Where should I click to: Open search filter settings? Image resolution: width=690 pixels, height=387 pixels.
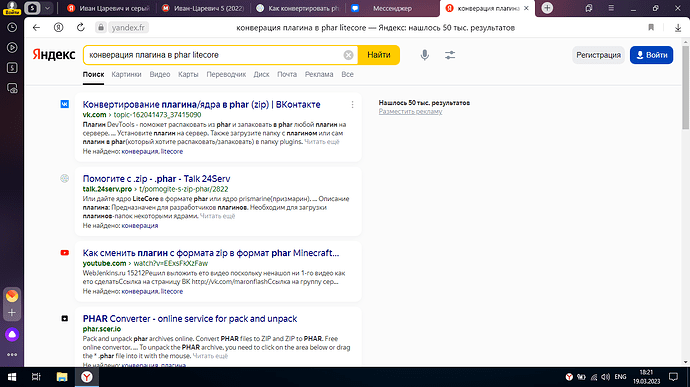(450, 55)
